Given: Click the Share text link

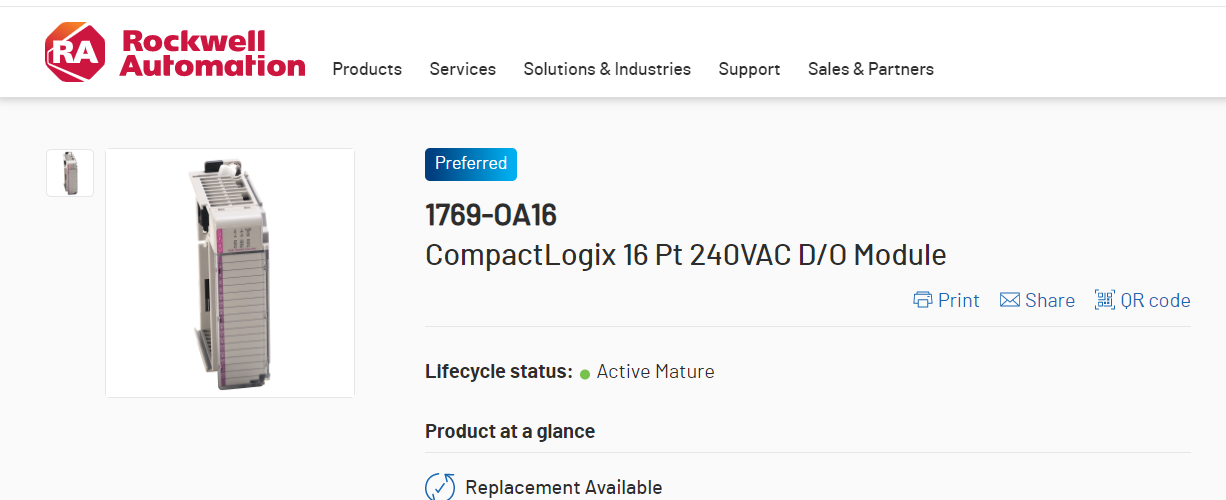Looking at the screenshot, I should [x=1049, y=300].
